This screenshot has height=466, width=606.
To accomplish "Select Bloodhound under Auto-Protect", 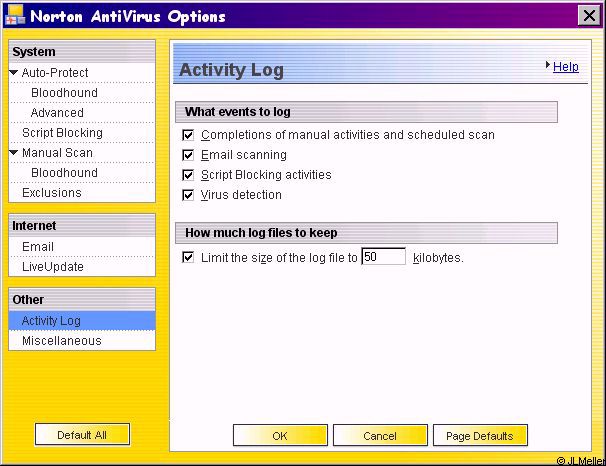I will 64,93.
